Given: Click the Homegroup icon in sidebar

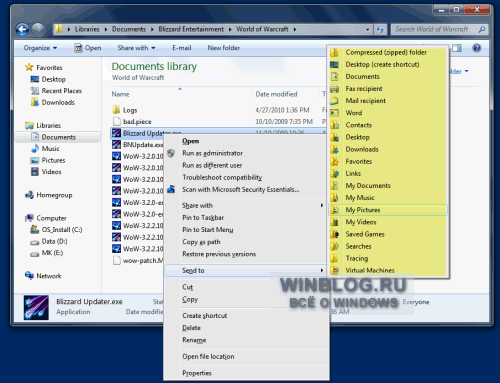Looking at the screenshot, I should tap(29, 195).
